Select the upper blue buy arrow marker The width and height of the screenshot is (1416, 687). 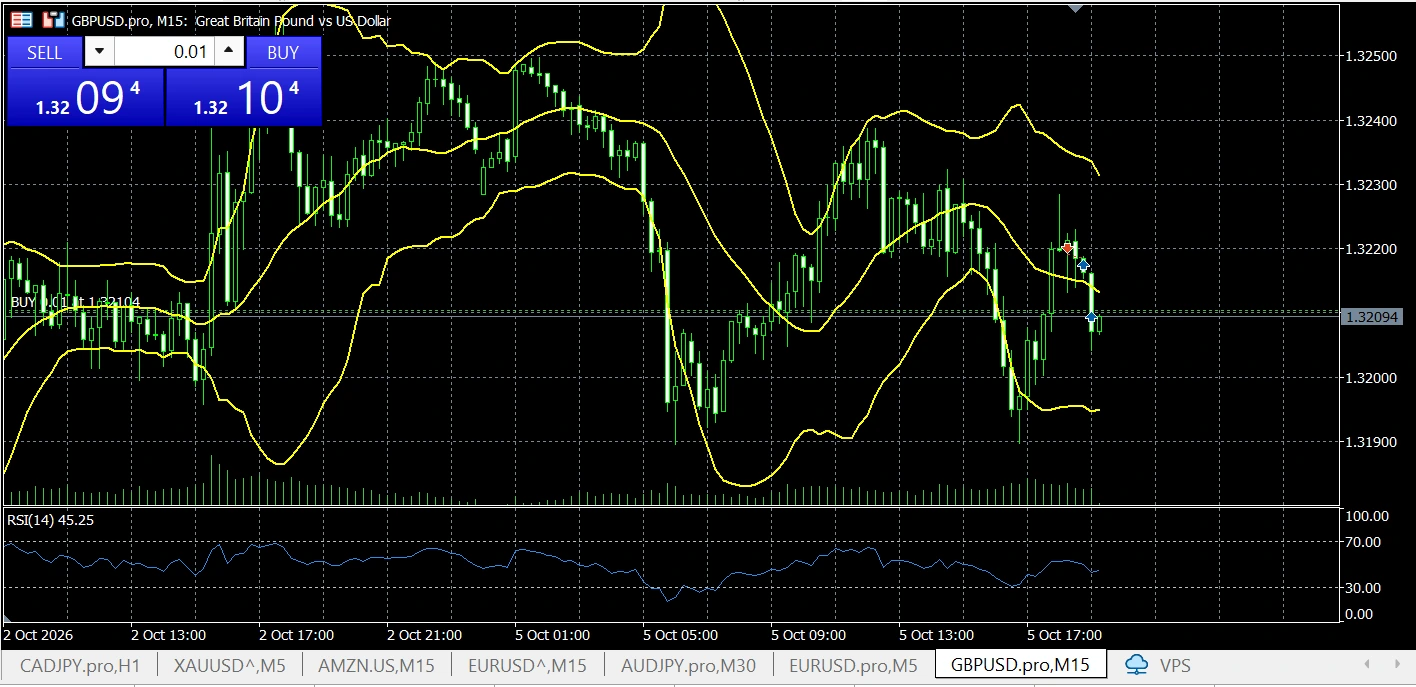1083,266
